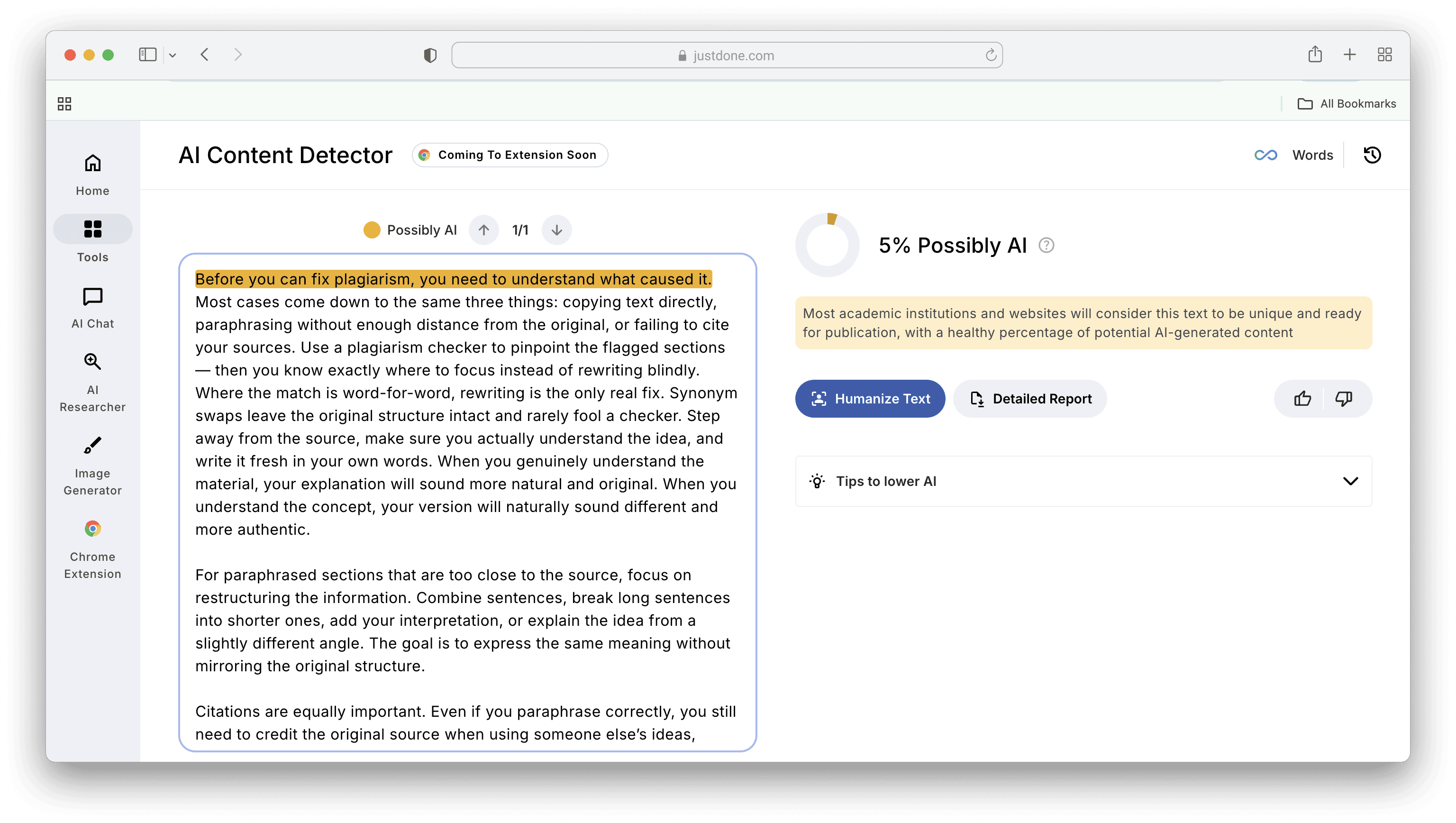Expand Tips to lower AI section
The image size is (1456, 823).
[x=1350, y=481]
